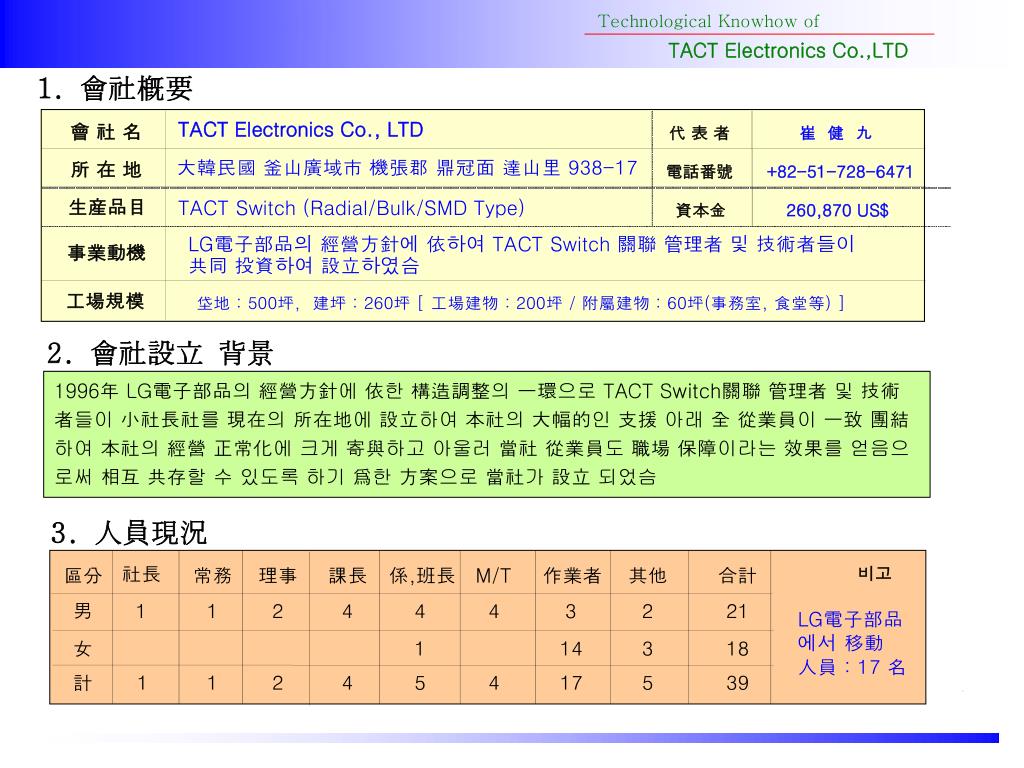Click the '會社名' label cell
This screenshot has width=1024, height=768.
105,131
